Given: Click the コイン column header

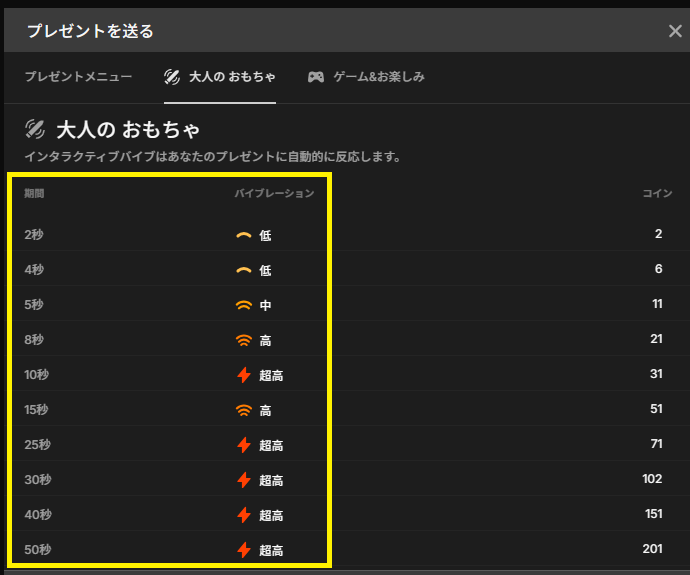Looking at the screenshot, I should tap(657, 193).
